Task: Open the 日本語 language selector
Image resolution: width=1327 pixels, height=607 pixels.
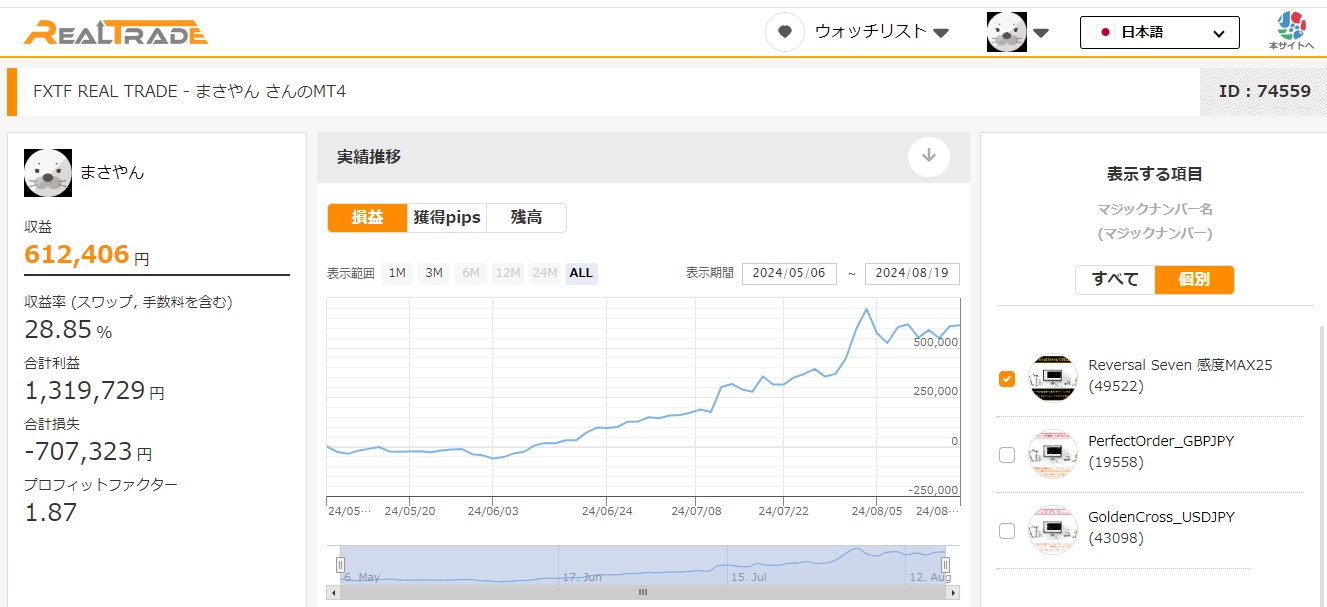Action: (x=1159, y=32)
